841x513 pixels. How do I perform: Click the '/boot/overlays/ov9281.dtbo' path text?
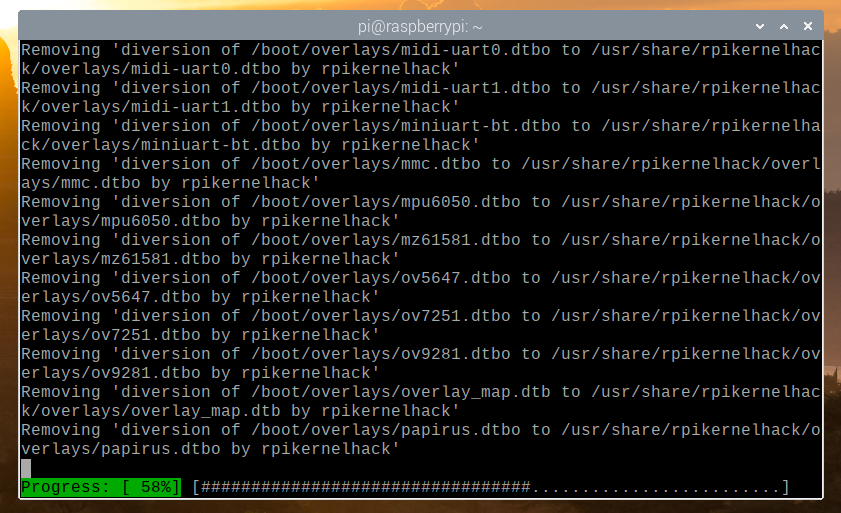tap(381, 354)
